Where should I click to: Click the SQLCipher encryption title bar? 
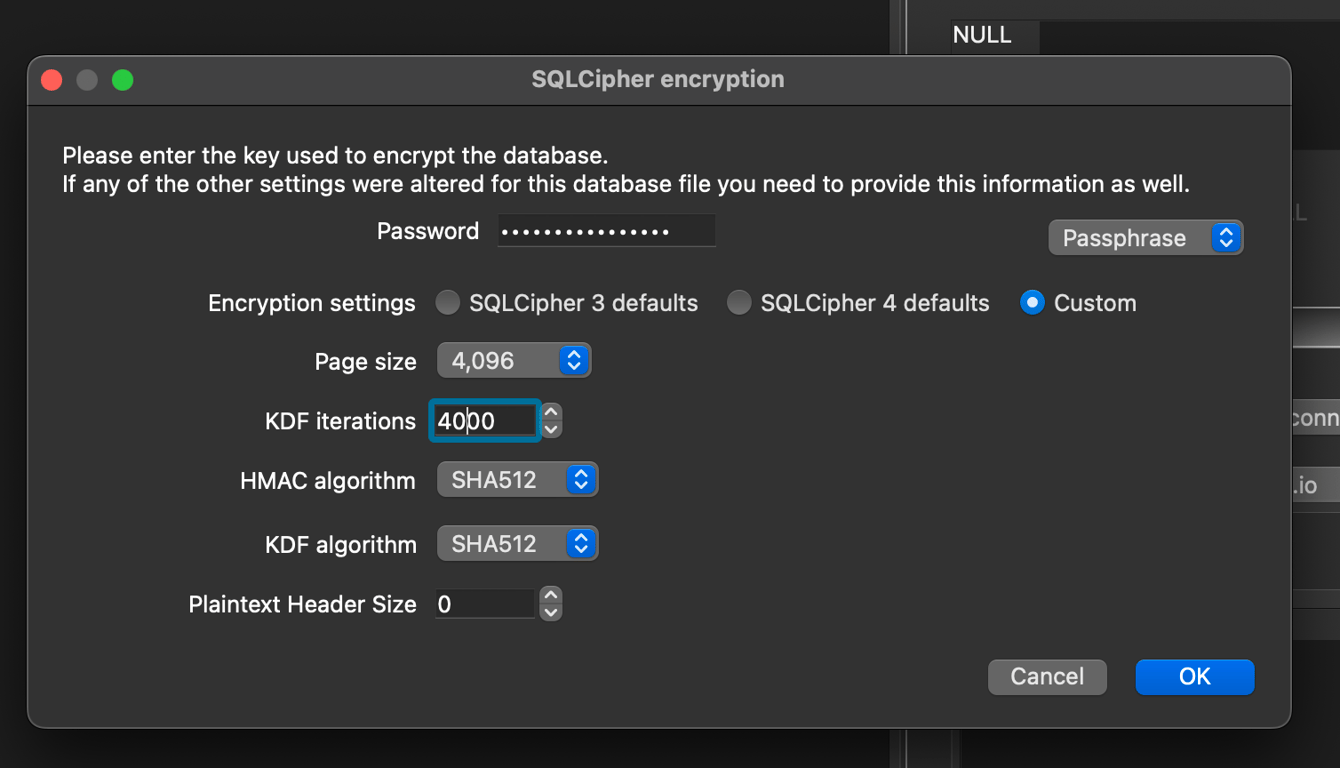pos(658,80)
